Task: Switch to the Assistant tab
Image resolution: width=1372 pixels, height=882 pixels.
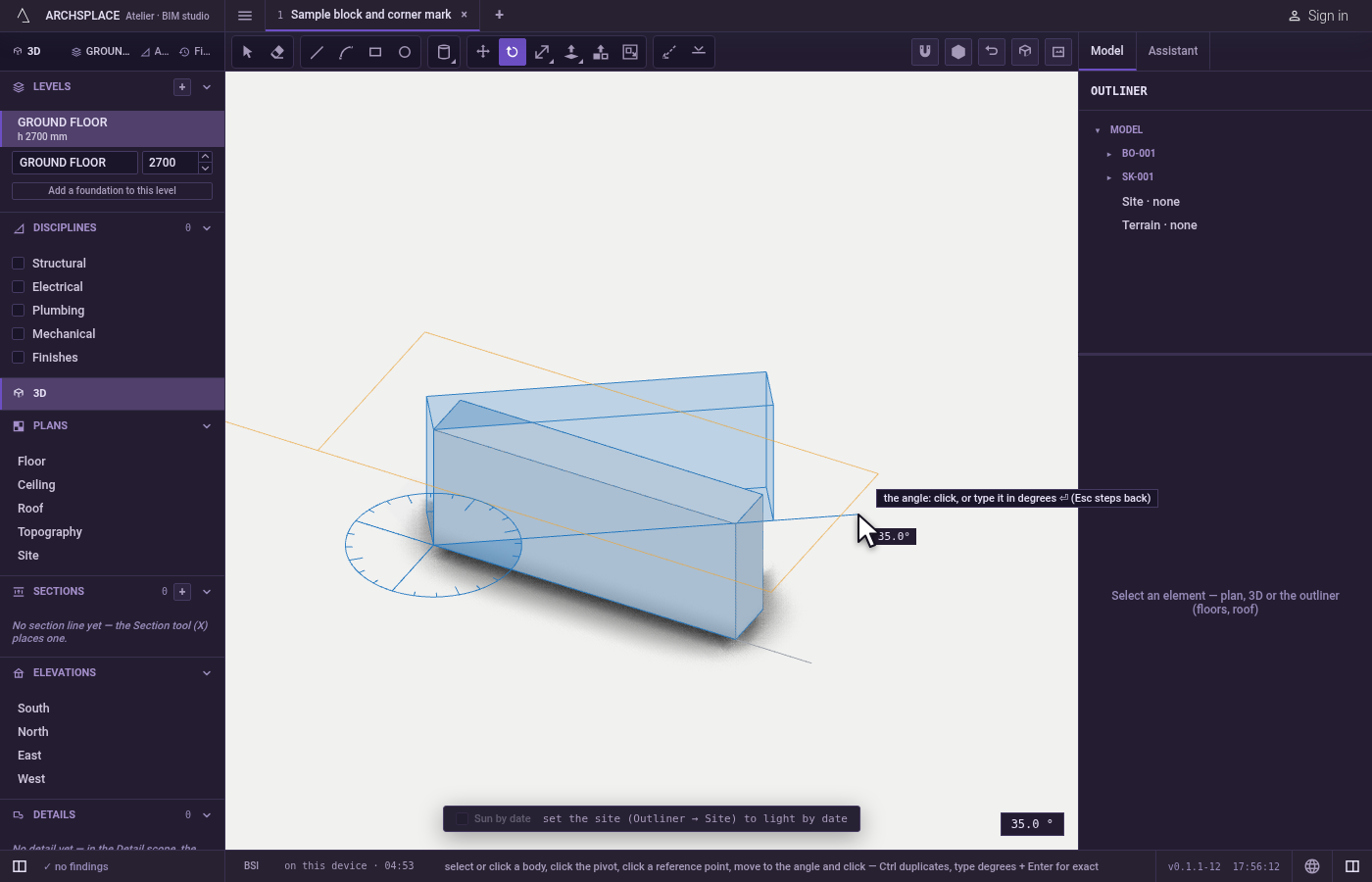Action: (1173, 51)
